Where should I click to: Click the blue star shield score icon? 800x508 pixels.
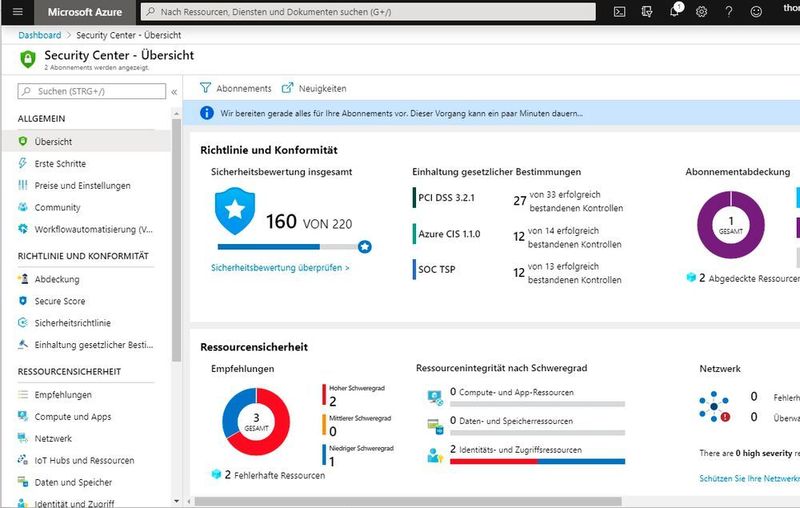tap(235, 211)
